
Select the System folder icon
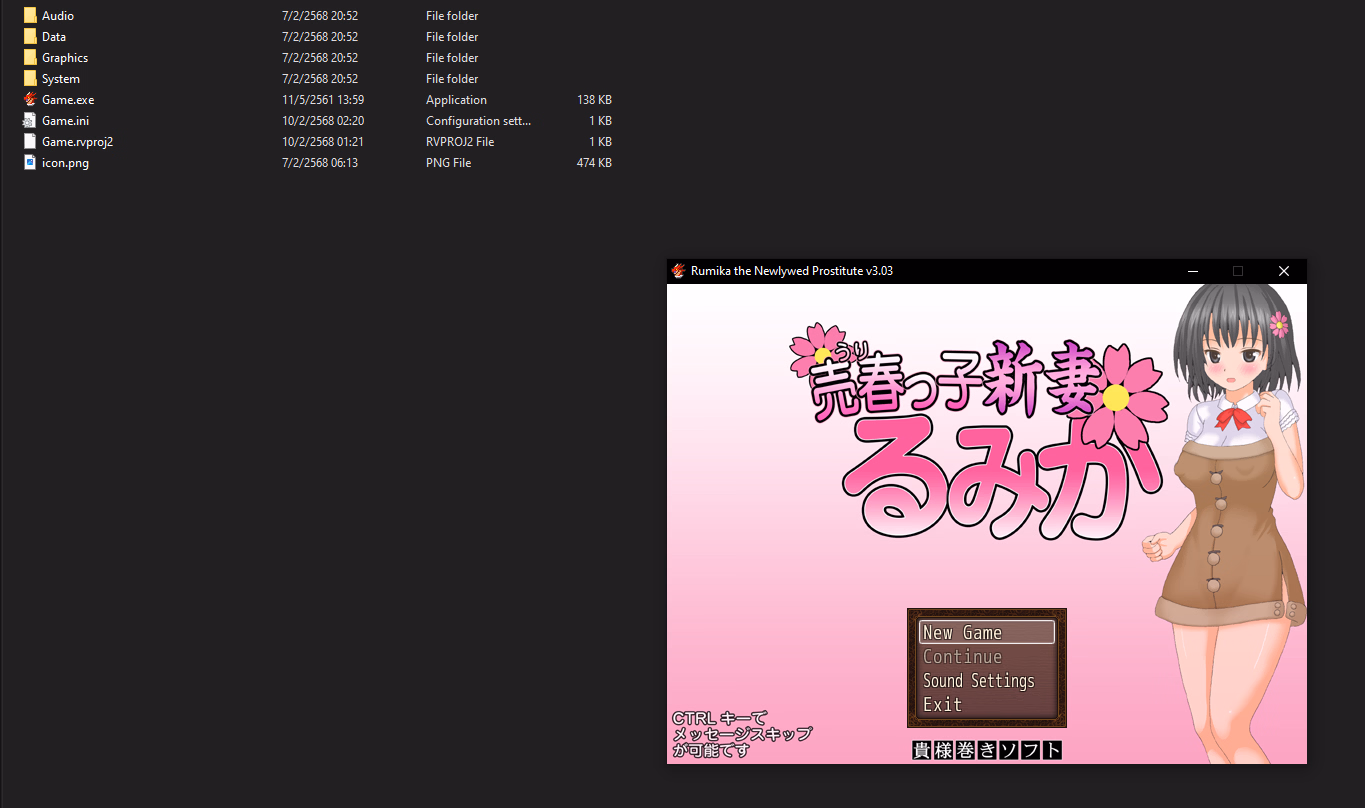click(30, 79)
